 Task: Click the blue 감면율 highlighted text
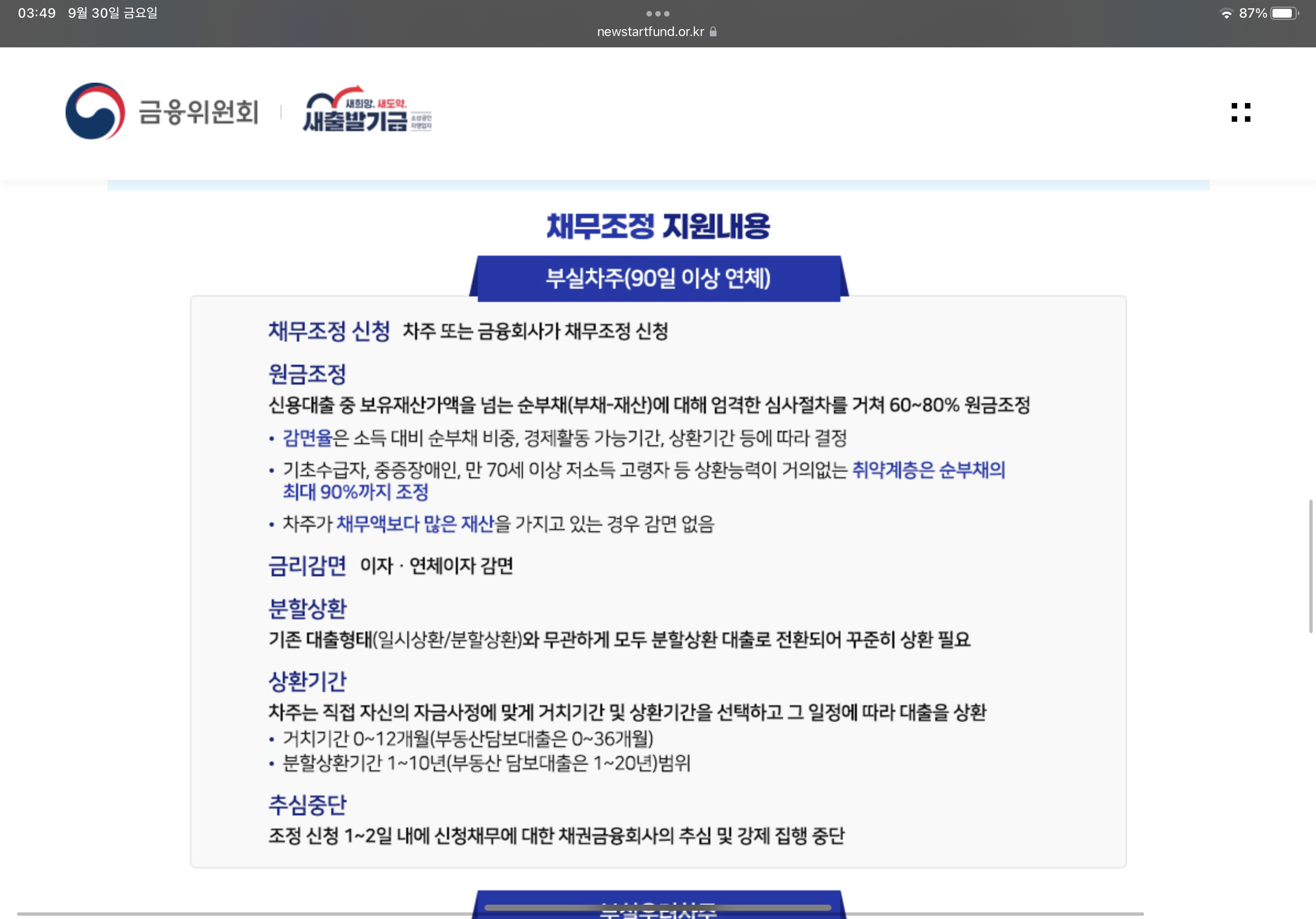pos(307,437)
